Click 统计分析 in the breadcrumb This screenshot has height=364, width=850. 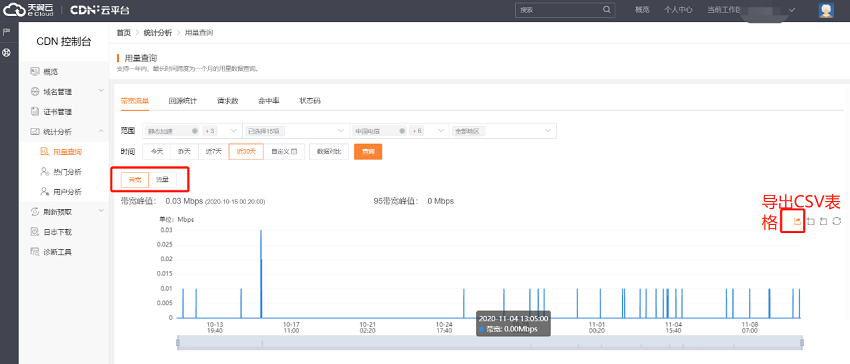point(158,33)
